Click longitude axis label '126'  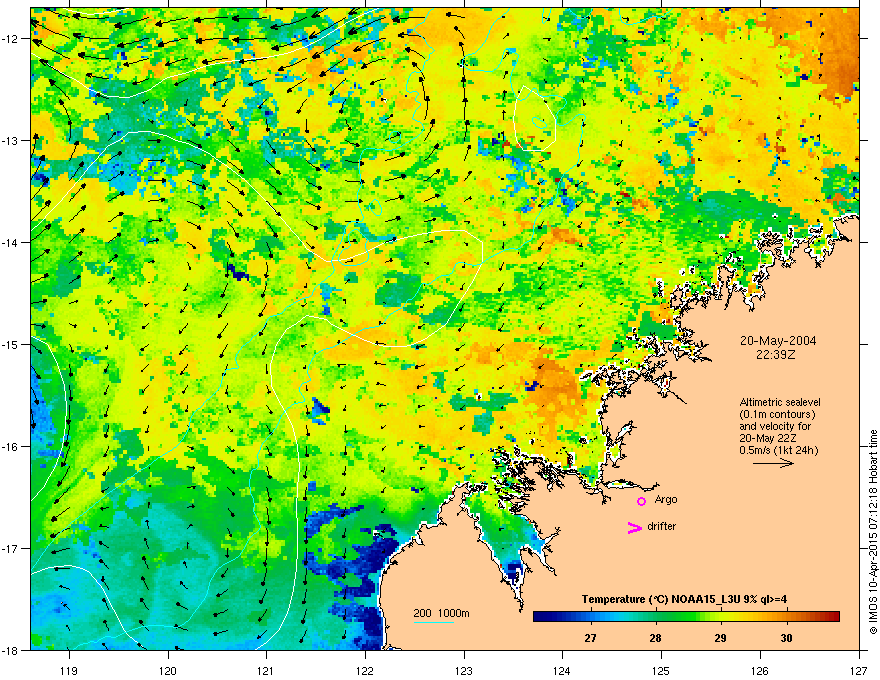coord(760,671)
